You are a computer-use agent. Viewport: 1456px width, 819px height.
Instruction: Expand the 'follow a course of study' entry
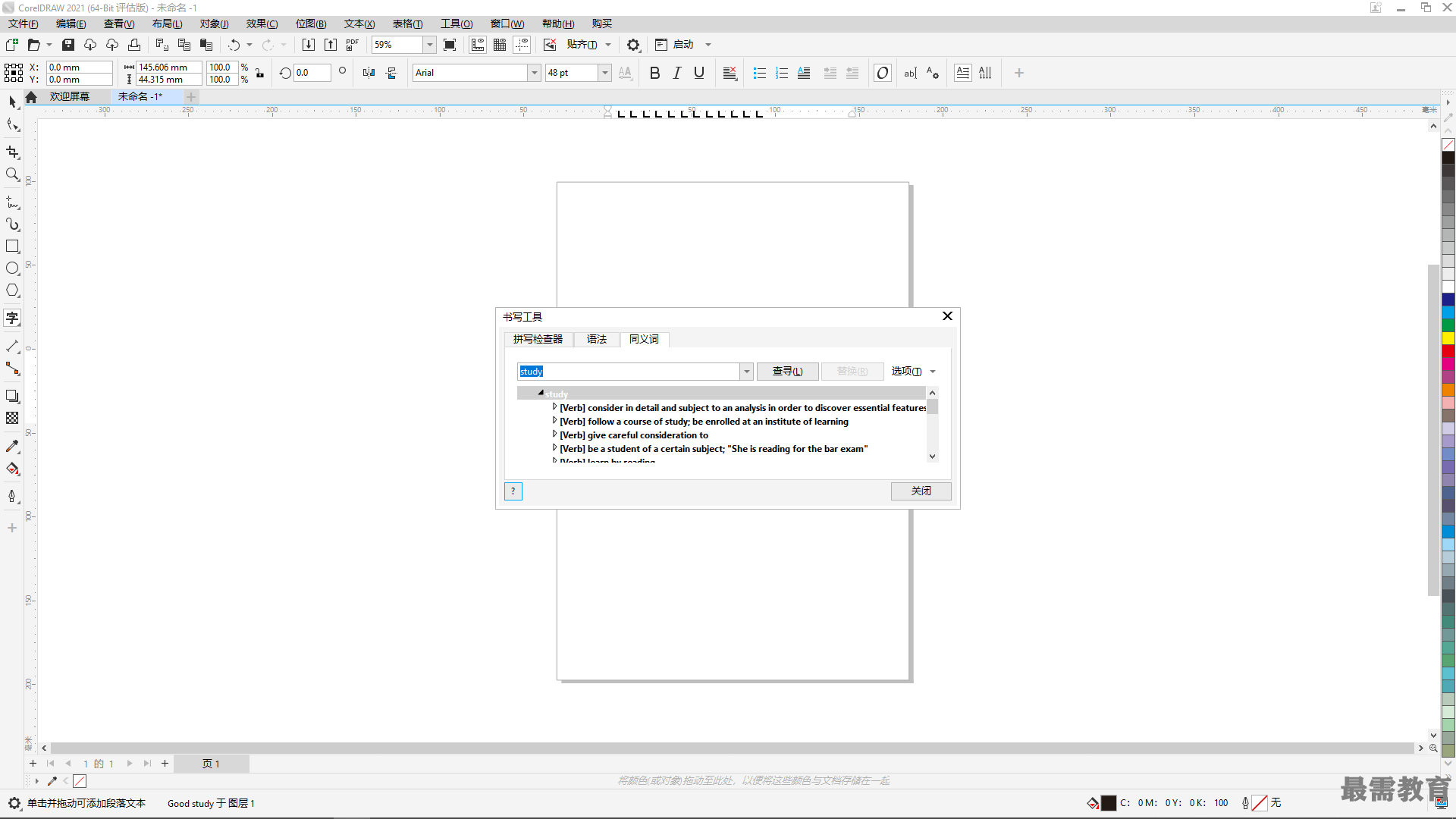pos(554,421)
